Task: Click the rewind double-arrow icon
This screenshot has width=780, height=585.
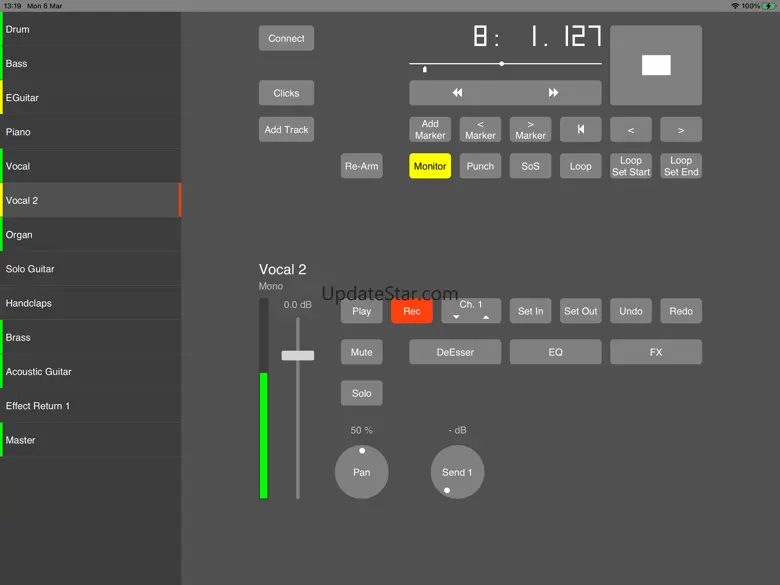Action: point(457,93)
